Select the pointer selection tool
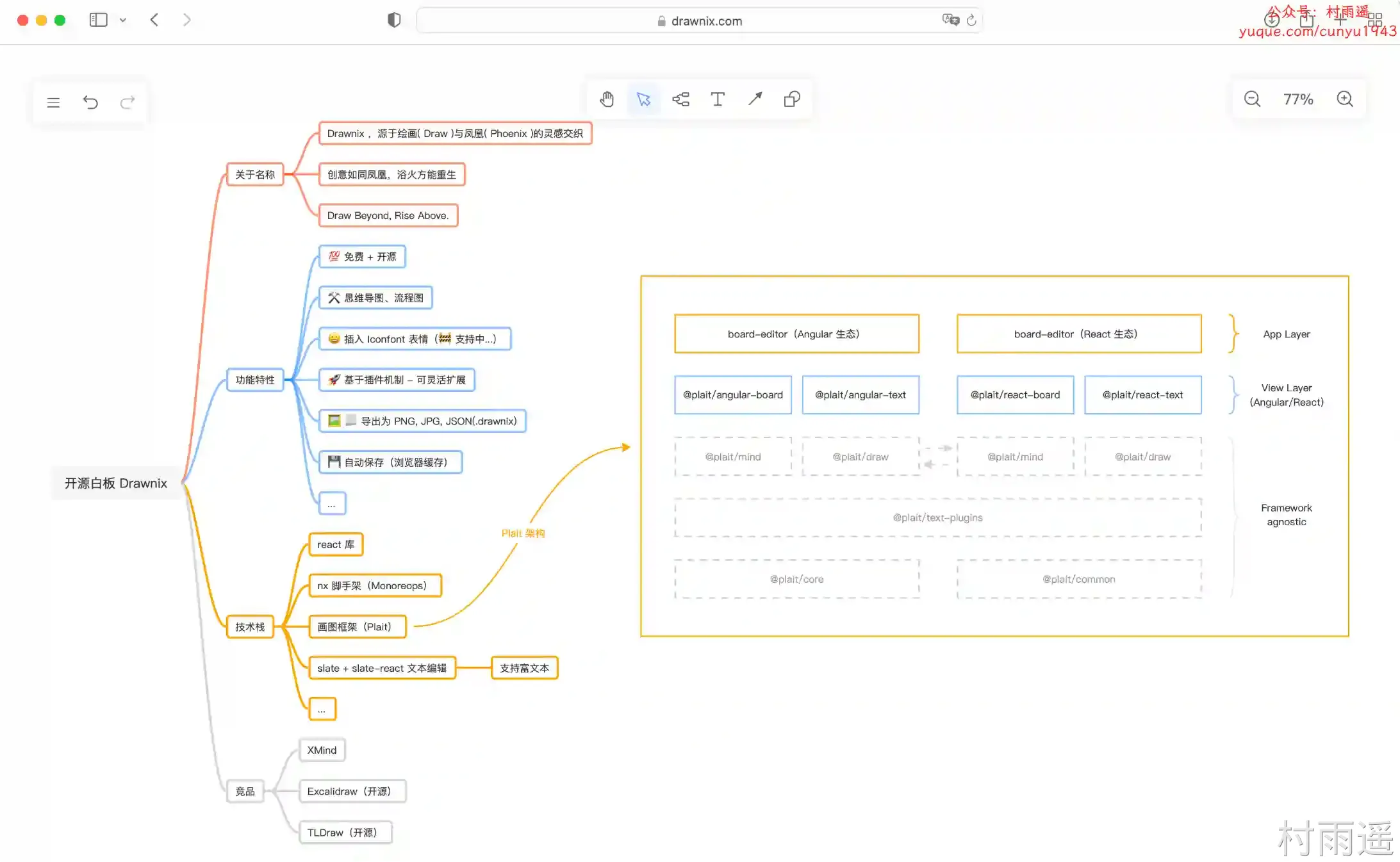This screenshot has height=862, width=1400. 643,99
